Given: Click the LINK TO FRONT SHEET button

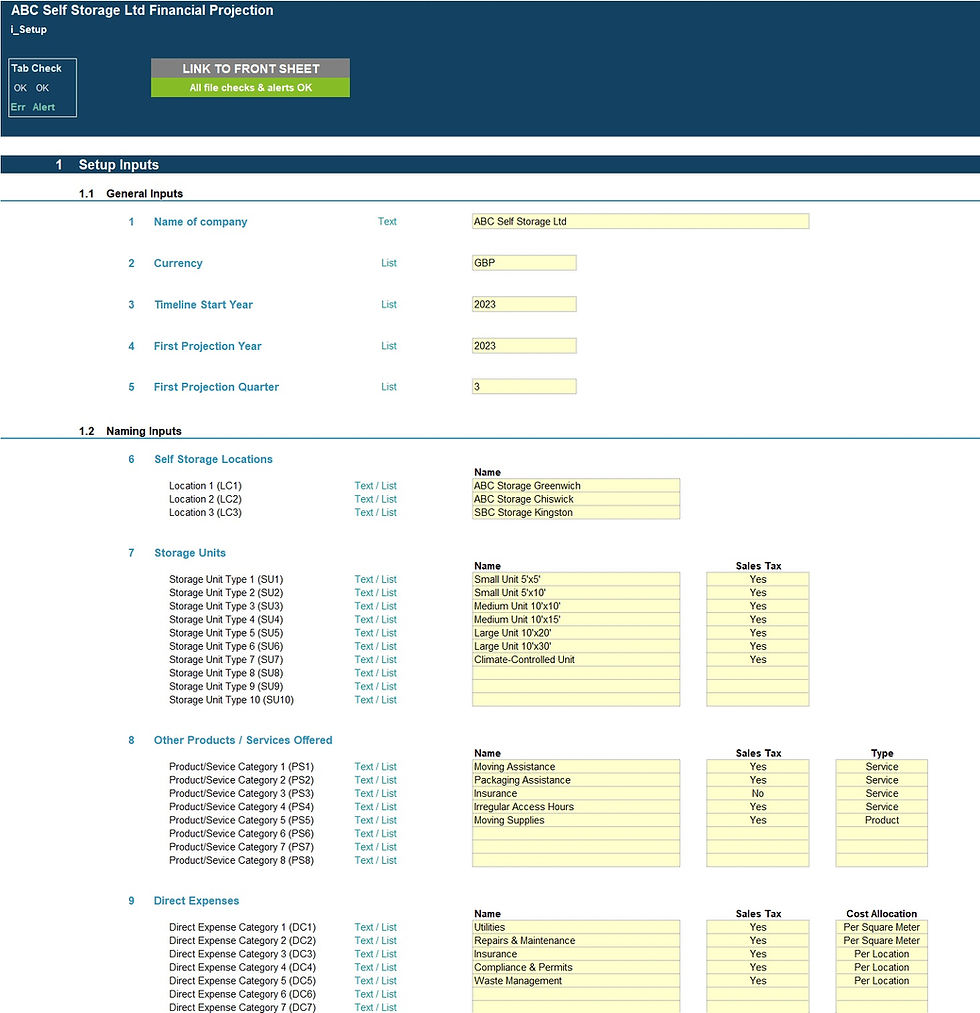Looking at the screenshot, I should coord(250,68).
